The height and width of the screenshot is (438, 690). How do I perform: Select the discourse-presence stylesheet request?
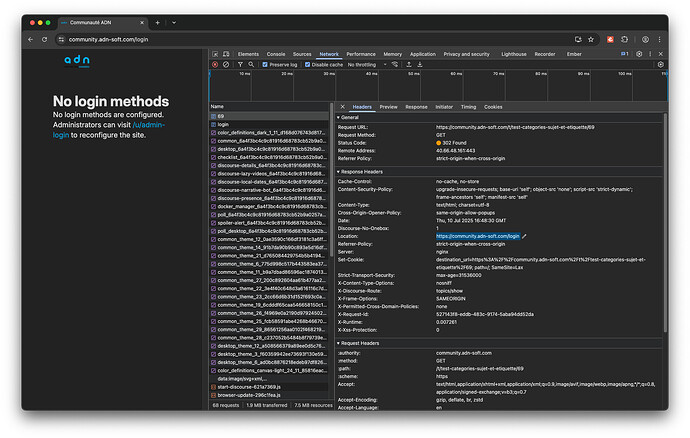[269, 198]
